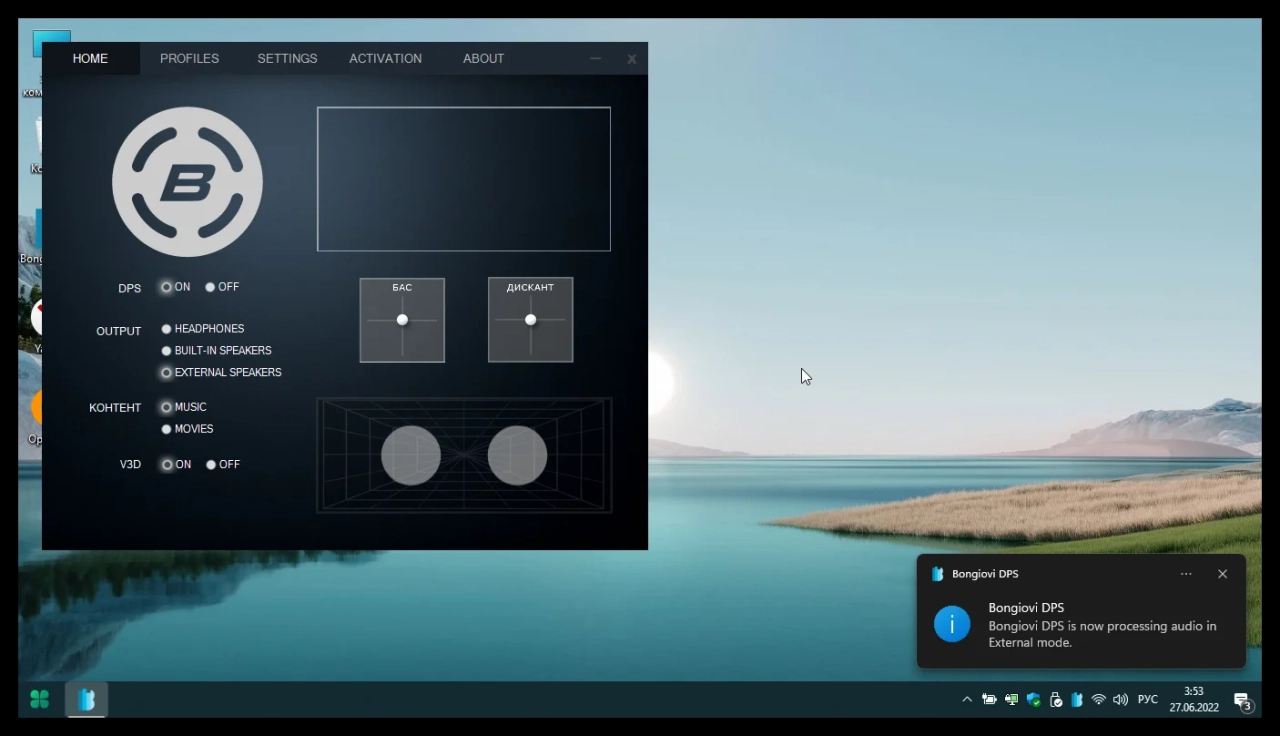Switch input language РУС indicator
This screenshot has height=736, width=1280.
[x=1148, y=700]
